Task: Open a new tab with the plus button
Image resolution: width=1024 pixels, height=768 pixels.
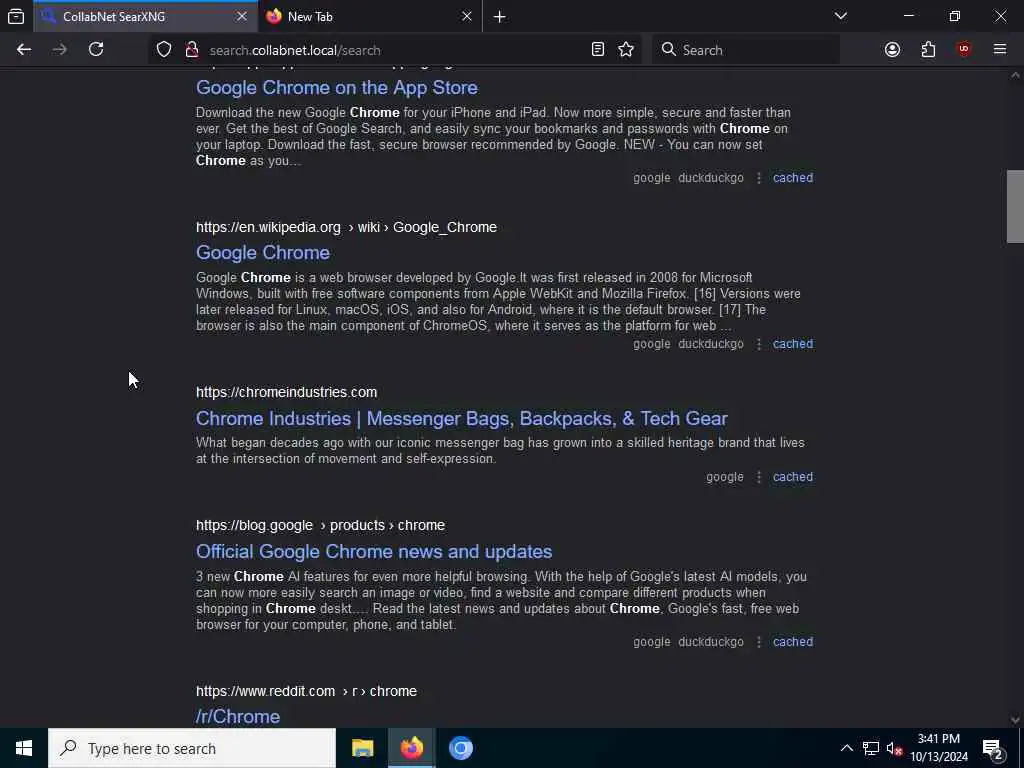Action: (x=500, y=17)
